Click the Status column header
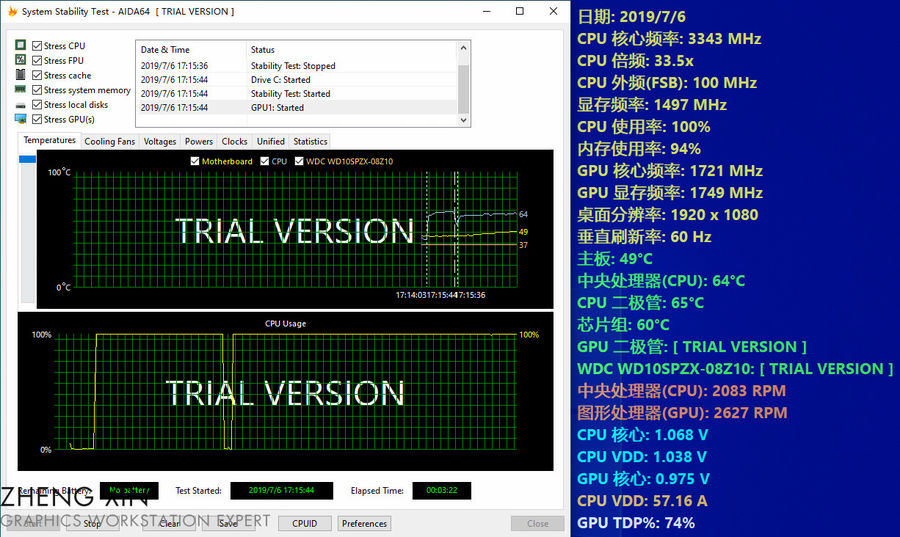 (352, 50)
